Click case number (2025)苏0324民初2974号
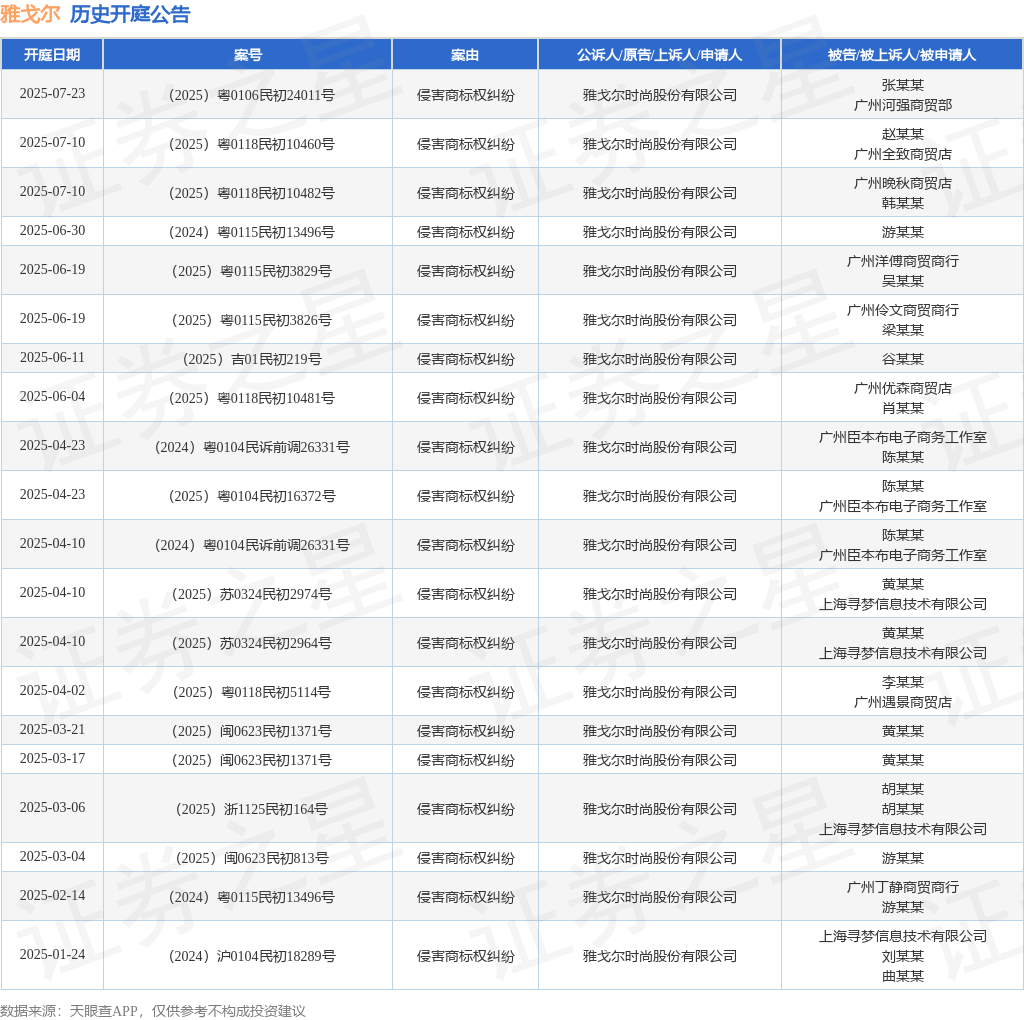1024x1020 pixels. click(x=248, y=594)
